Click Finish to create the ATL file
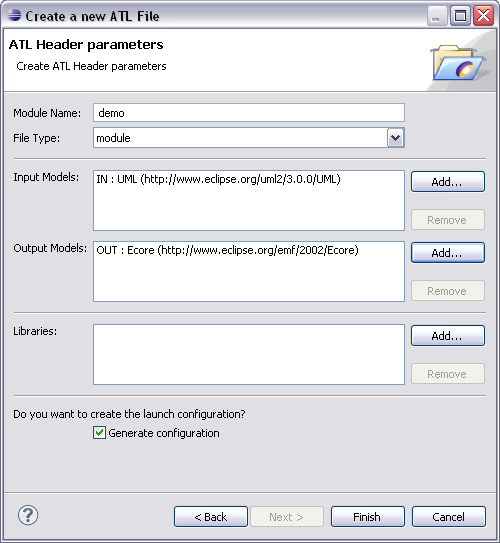This screenshot has height=543, width=500. [368, 517]
